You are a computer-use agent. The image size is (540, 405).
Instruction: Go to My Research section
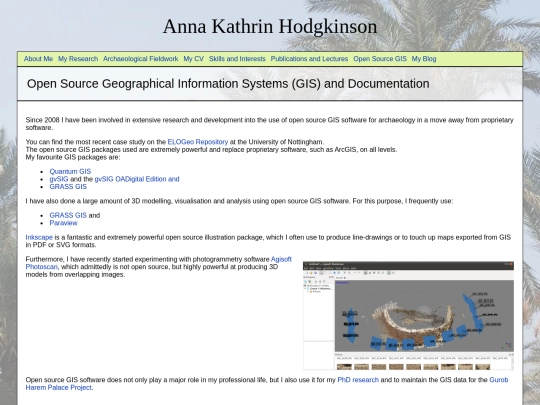(78, 59)
